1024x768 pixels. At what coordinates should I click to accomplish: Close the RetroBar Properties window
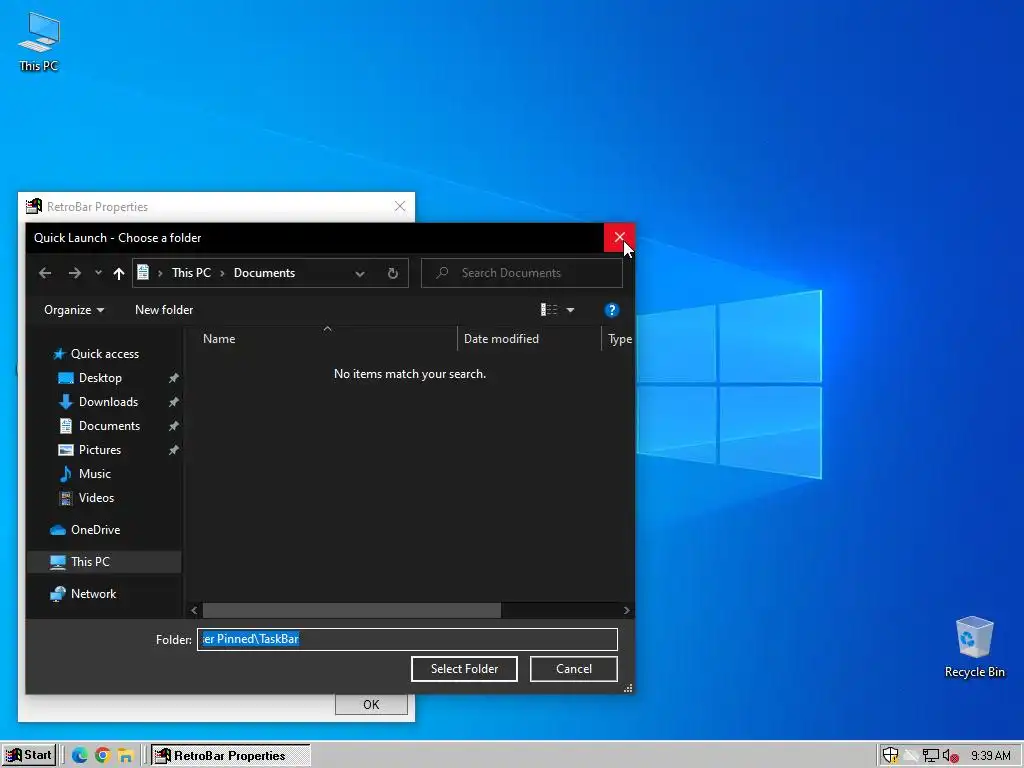click(x=400, y=207)
